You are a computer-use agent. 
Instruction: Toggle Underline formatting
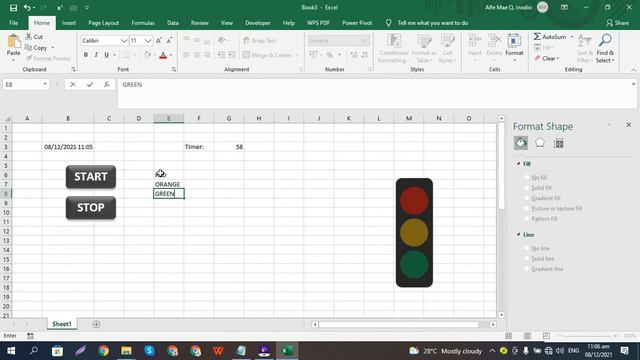(x=106, y=55)
